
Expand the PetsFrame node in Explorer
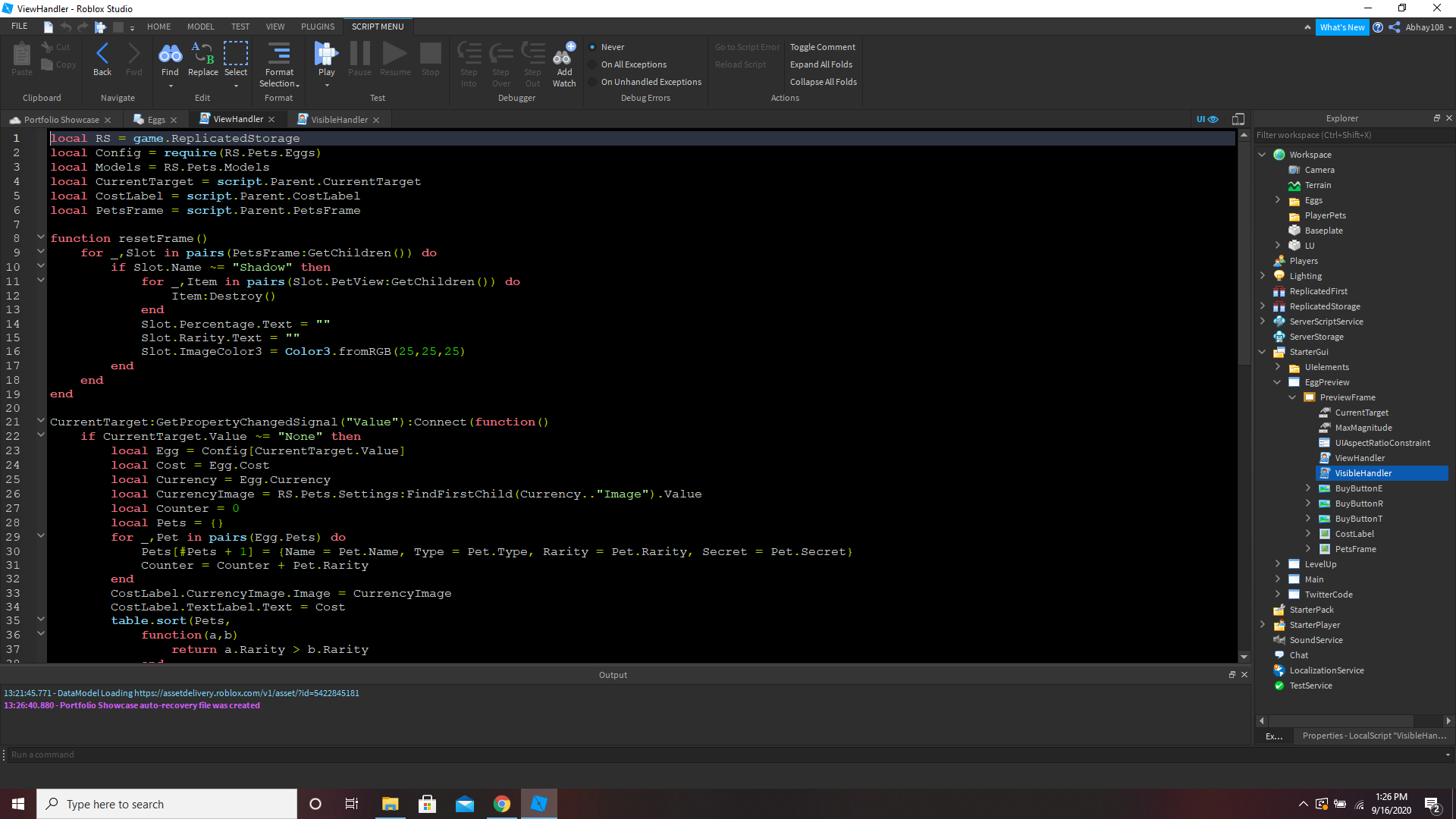pyautogui.click(x=1307, y=549)
